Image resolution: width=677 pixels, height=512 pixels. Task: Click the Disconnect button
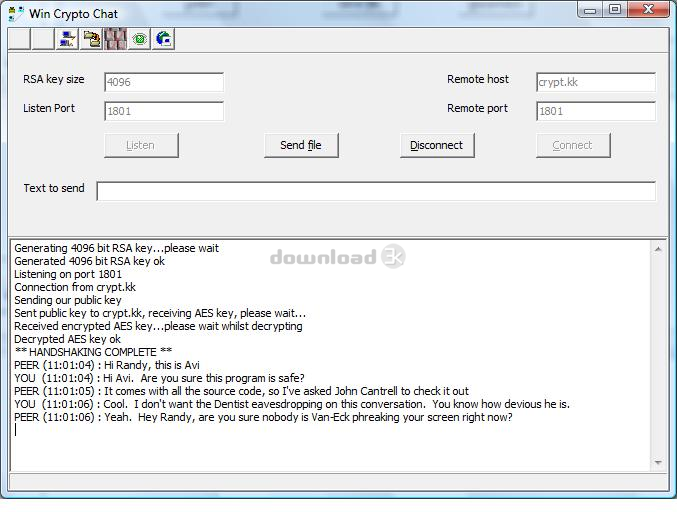(437, 145)
